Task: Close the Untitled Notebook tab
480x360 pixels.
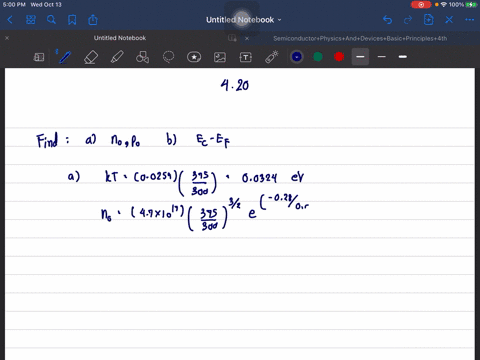Action: tap(7, 38)
